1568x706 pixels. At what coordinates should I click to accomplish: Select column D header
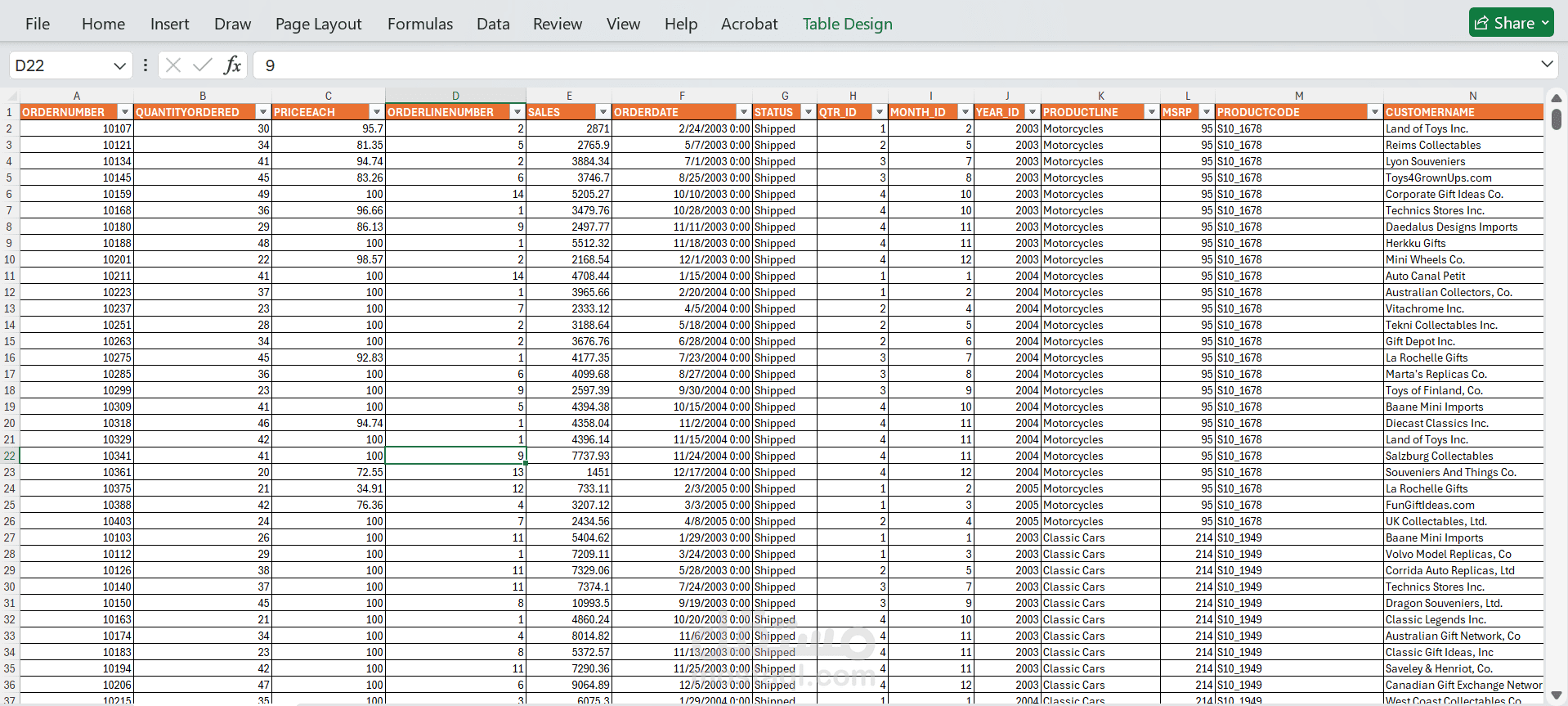455,96
